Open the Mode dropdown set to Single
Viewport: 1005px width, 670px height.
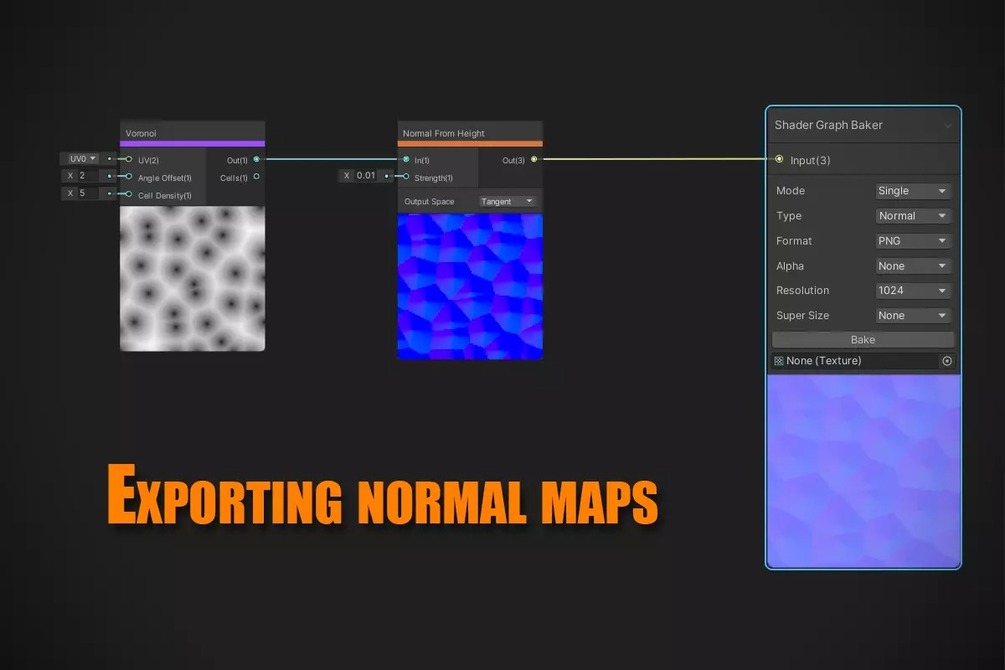point(913,191)
